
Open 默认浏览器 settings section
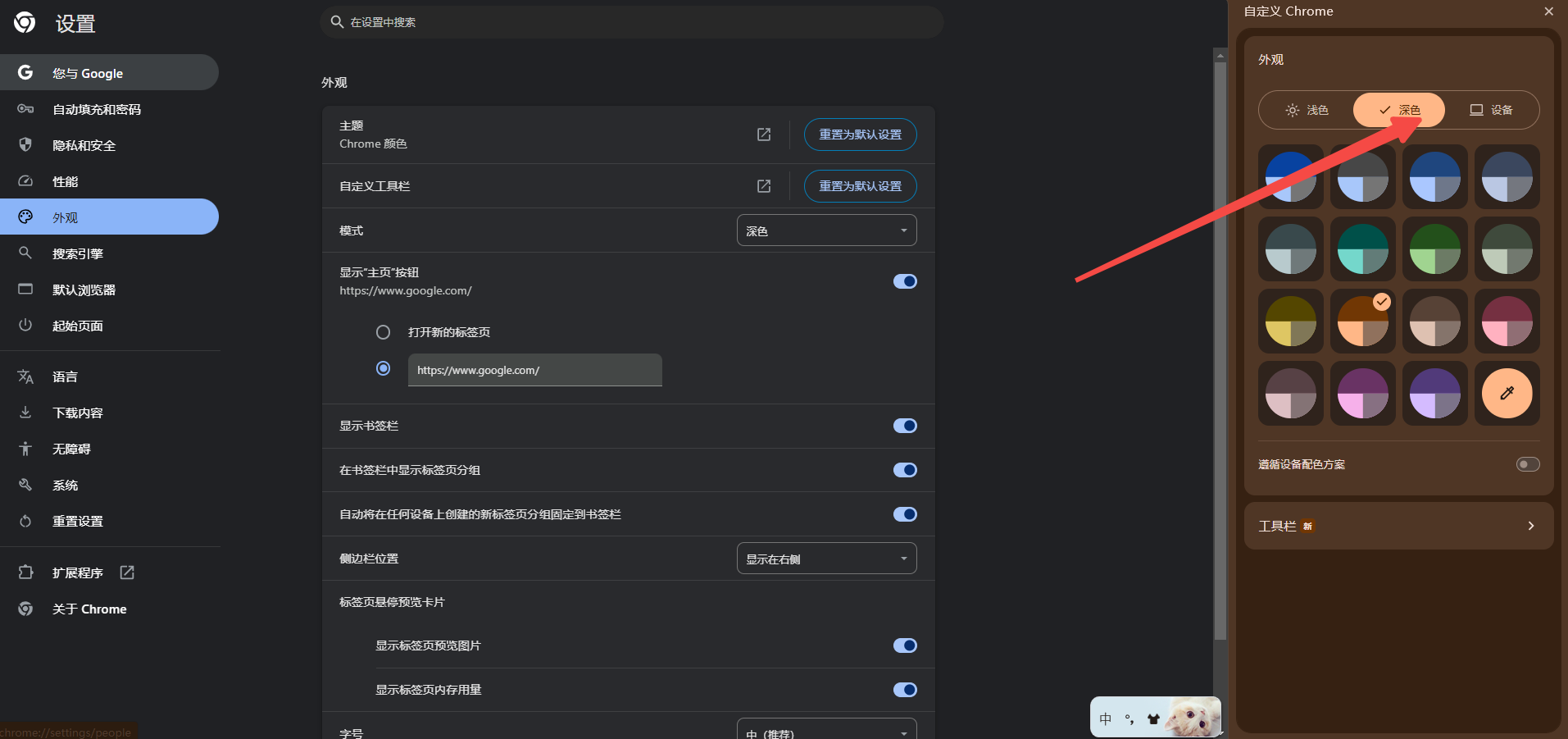pyautogui.click(x=109, y=290)
